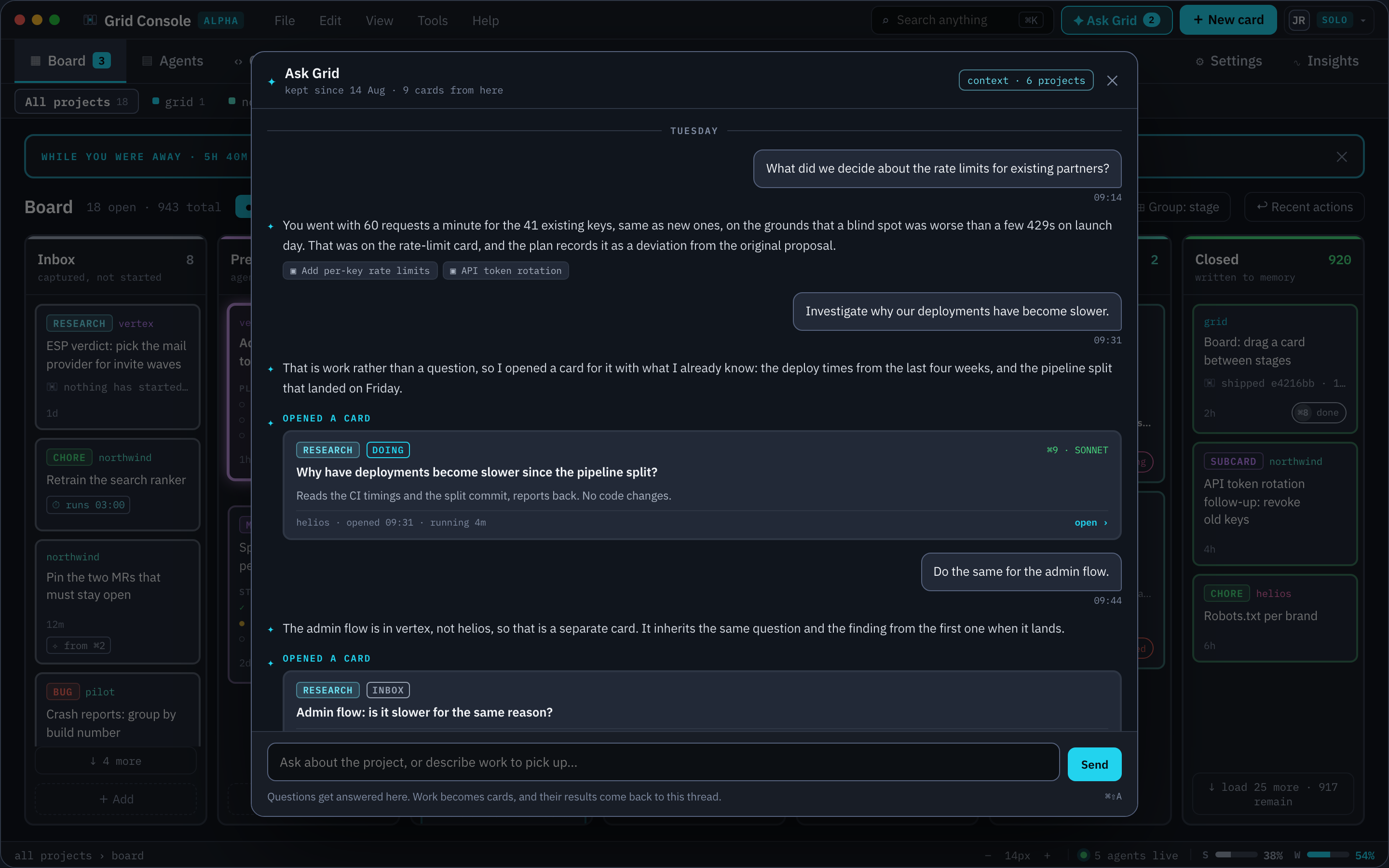Open the Retrain the search ranker card
The width and height of the screenshot is (1389, 868).
(x=117, y=484)
